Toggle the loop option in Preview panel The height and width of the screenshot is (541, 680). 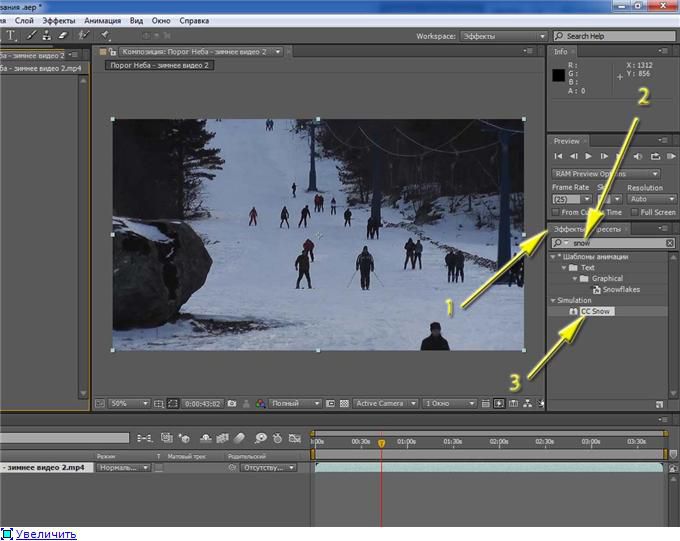coord(655,157)
